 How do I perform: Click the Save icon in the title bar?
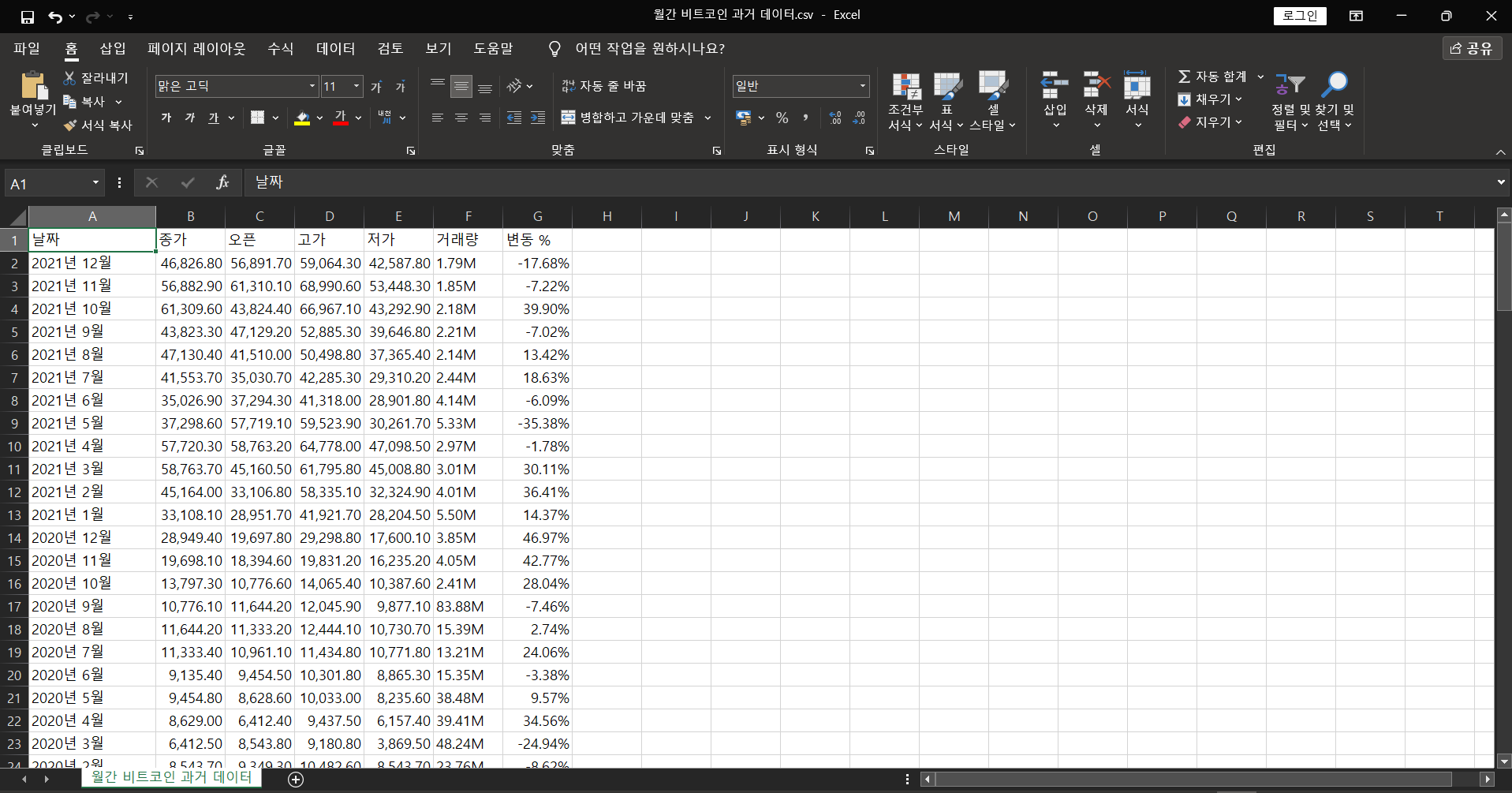[x=28, y=17]
